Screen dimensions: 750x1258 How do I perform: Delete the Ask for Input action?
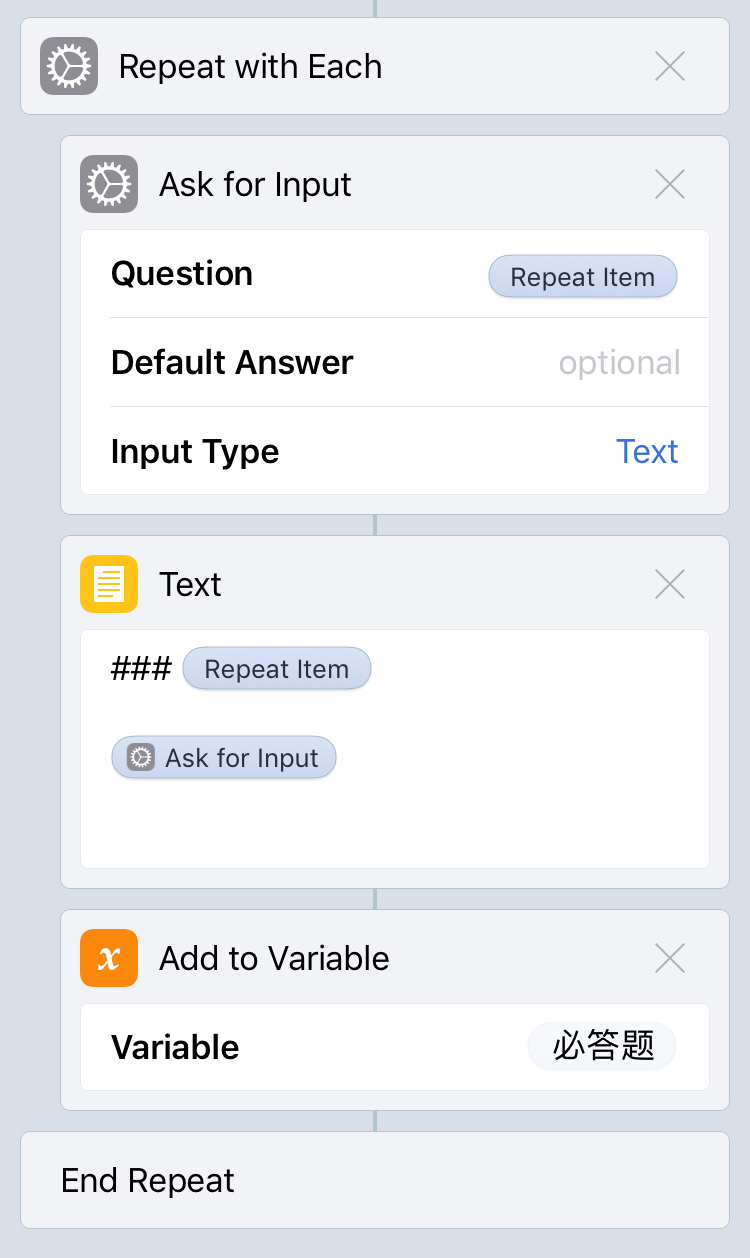coord(669,184)
